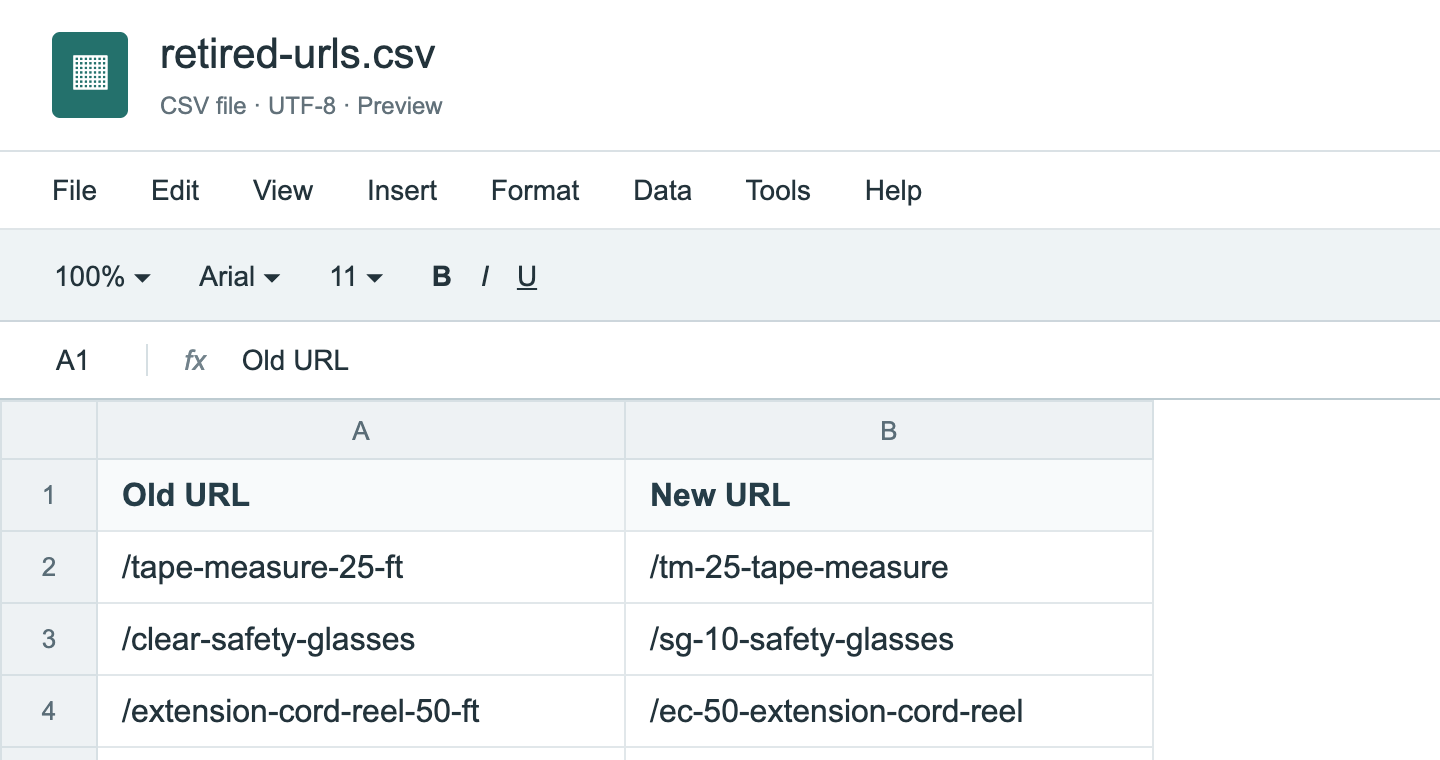Toggle underline formatting
Image resolution: width=1440 pixels, height=760 pixels.
click(527, 277)
